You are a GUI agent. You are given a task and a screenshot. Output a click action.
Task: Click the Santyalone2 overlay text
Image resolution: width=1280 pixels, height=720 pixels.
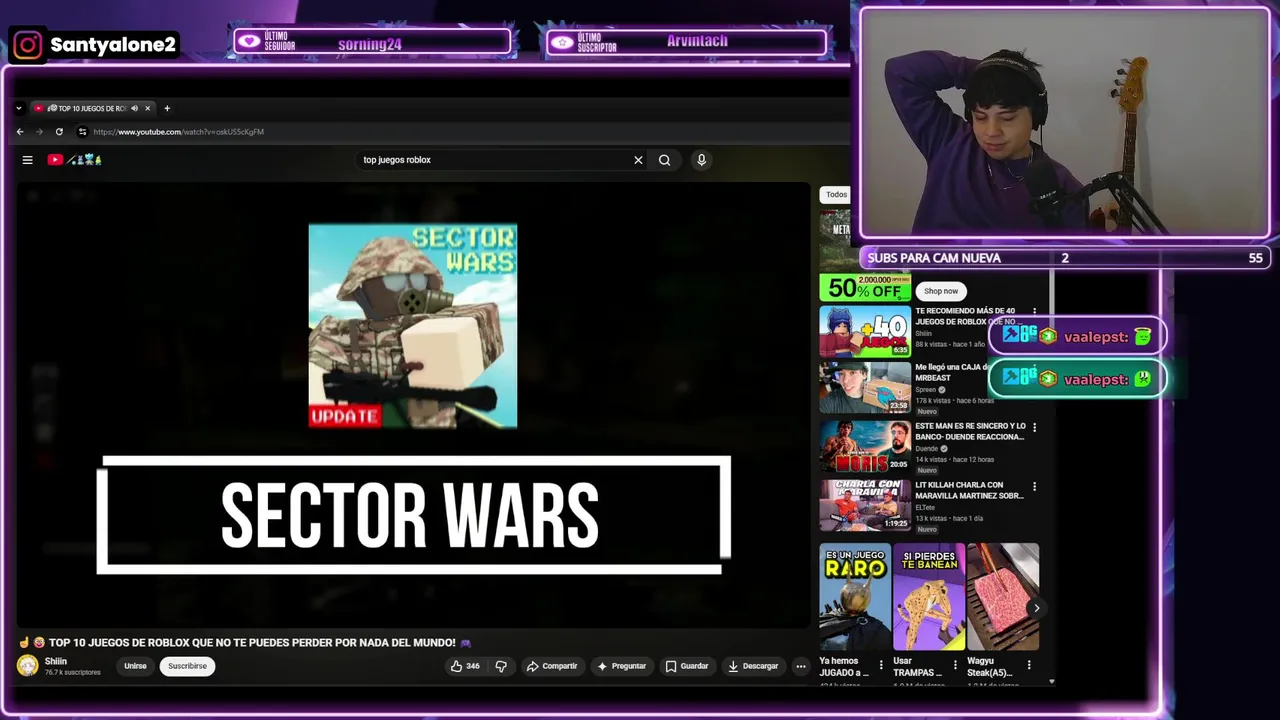point(113,45)
